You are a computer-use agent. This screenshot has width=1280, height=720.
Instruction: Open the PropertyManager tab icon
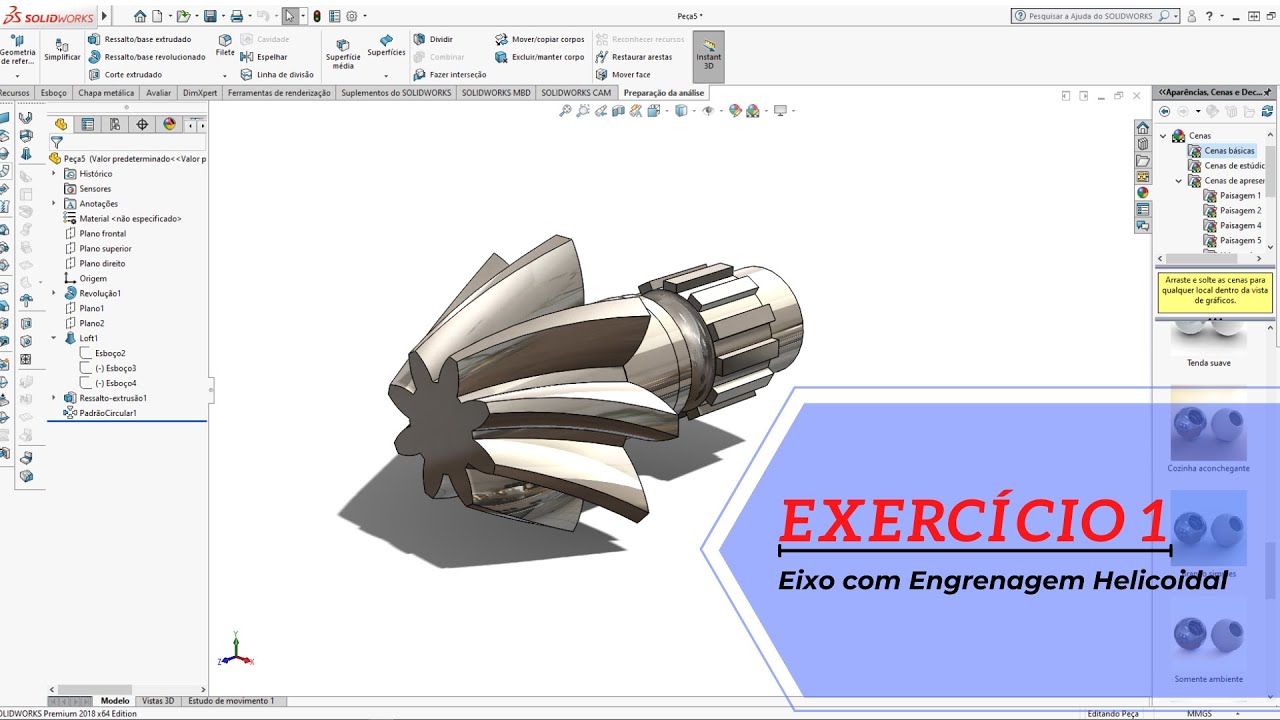[88, 124]
